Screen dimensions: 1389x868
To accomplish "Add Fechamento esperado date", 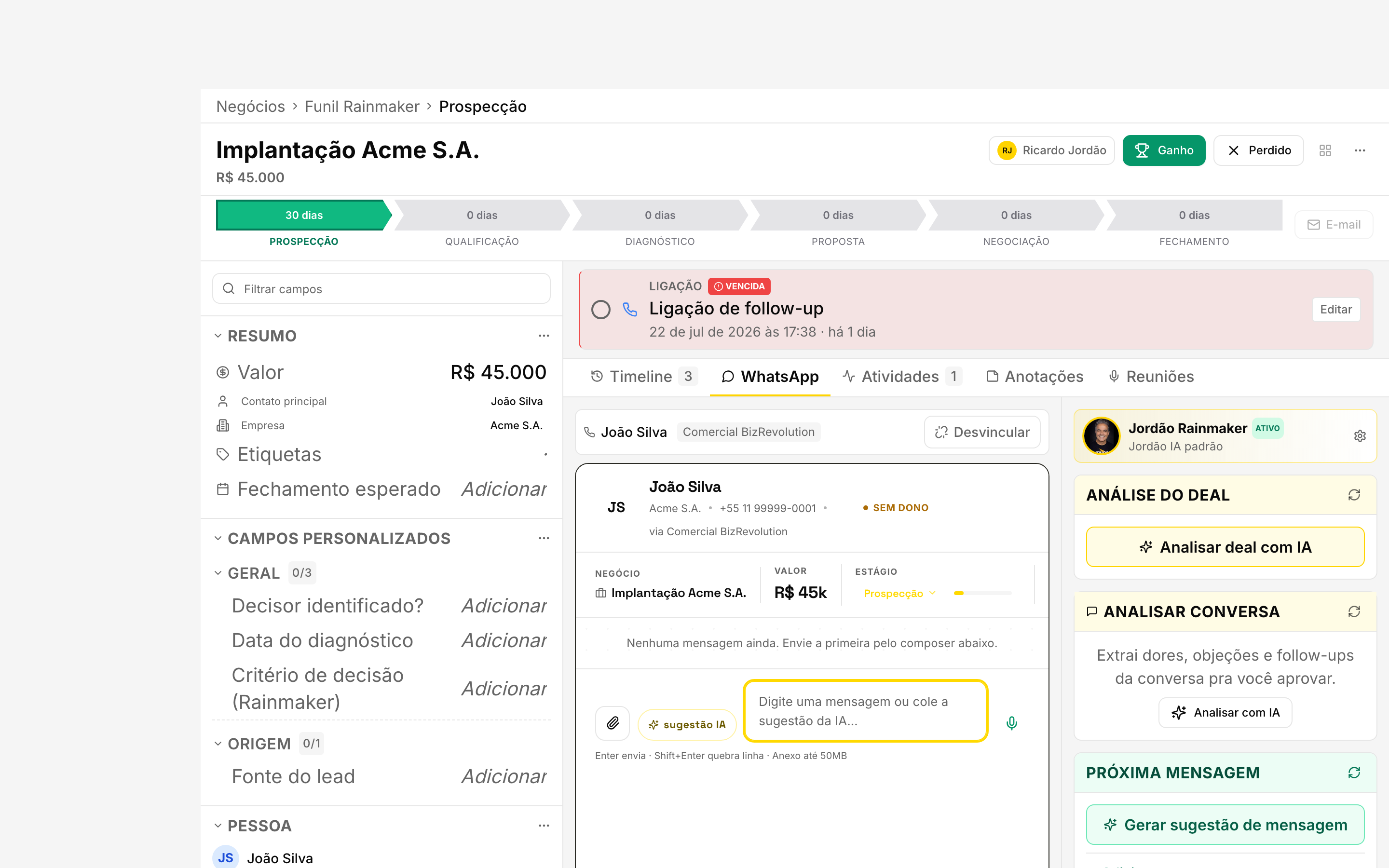I will click(x=504, y=489).
